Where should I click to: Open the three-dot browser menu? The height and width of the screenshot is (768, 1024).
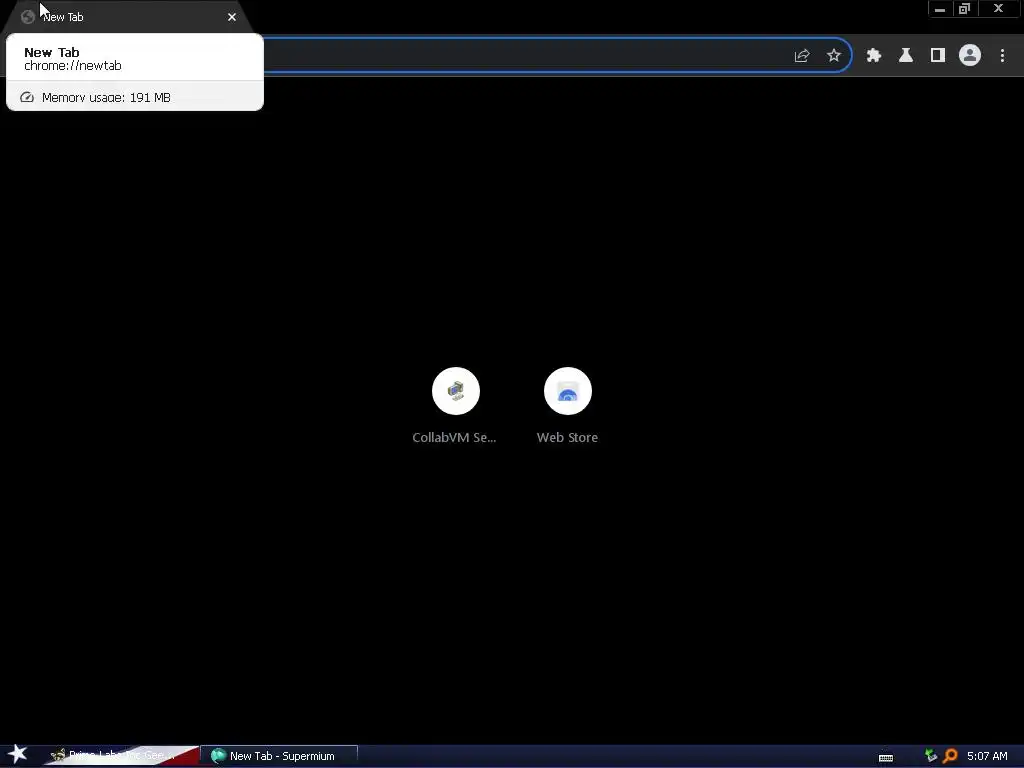(x=1002, y=56)
